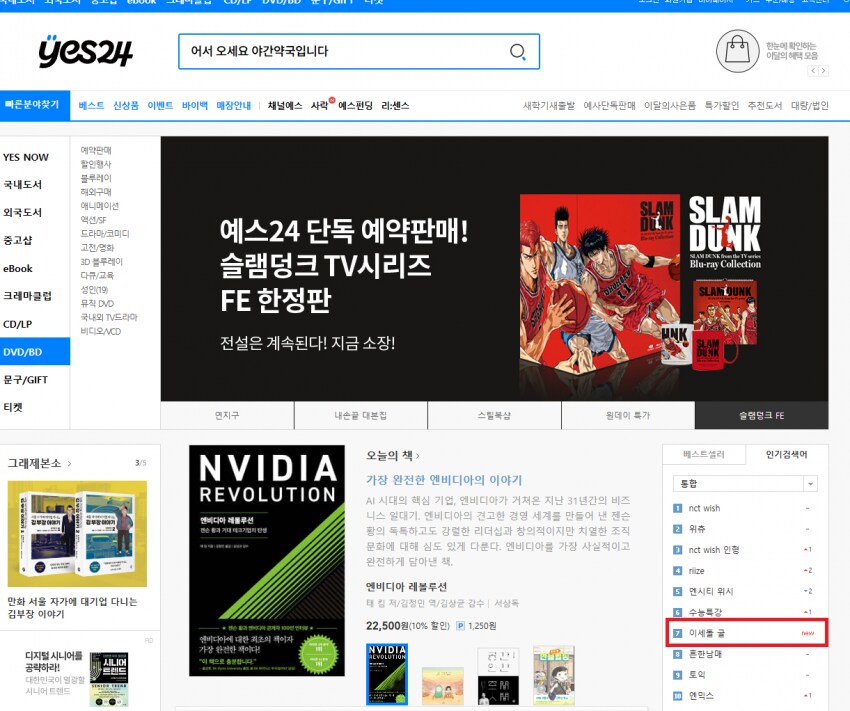Open the 통합 category dropdown
Viewport: 850px width, 711px height.
tap(745, 483)
